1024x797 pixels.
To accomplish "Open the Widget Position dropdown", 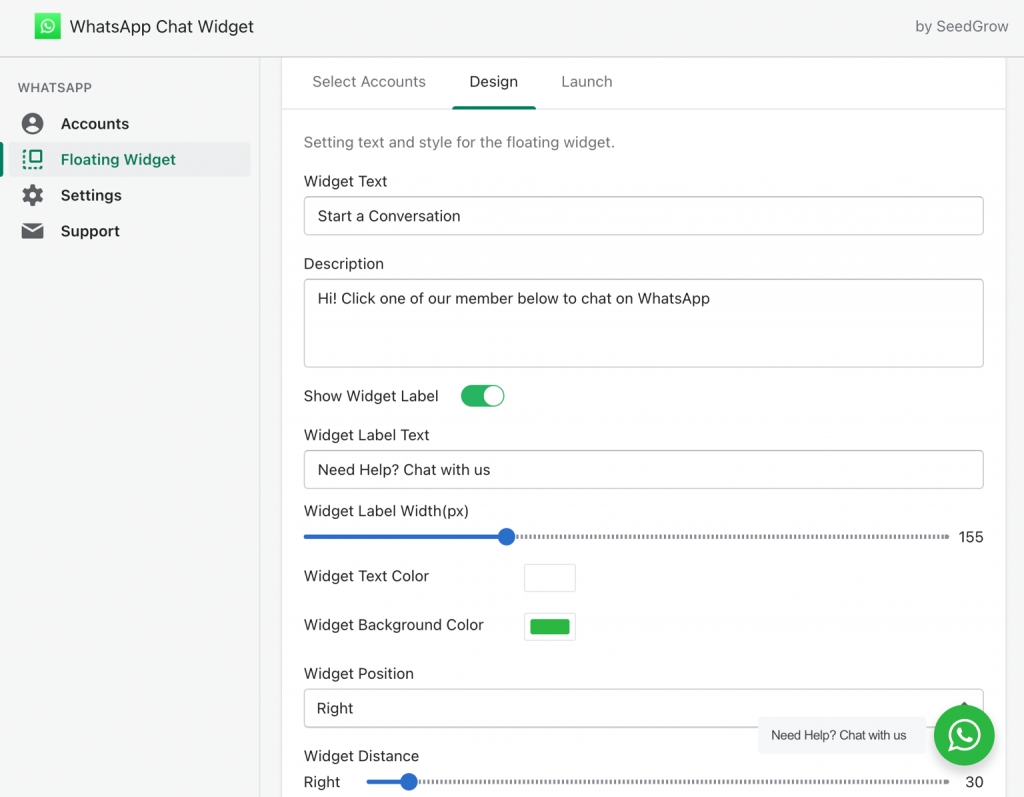I will [643, 708].
